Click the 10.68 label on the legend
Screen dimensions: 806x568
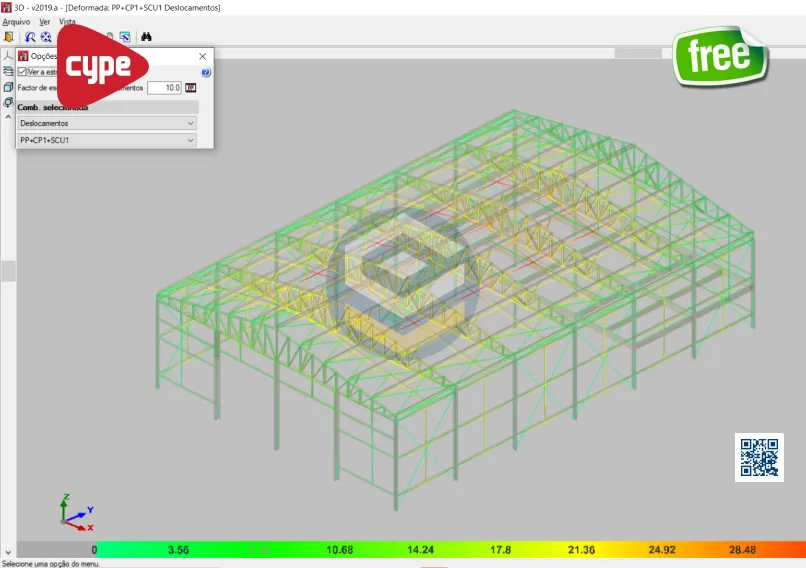[339, 550]
